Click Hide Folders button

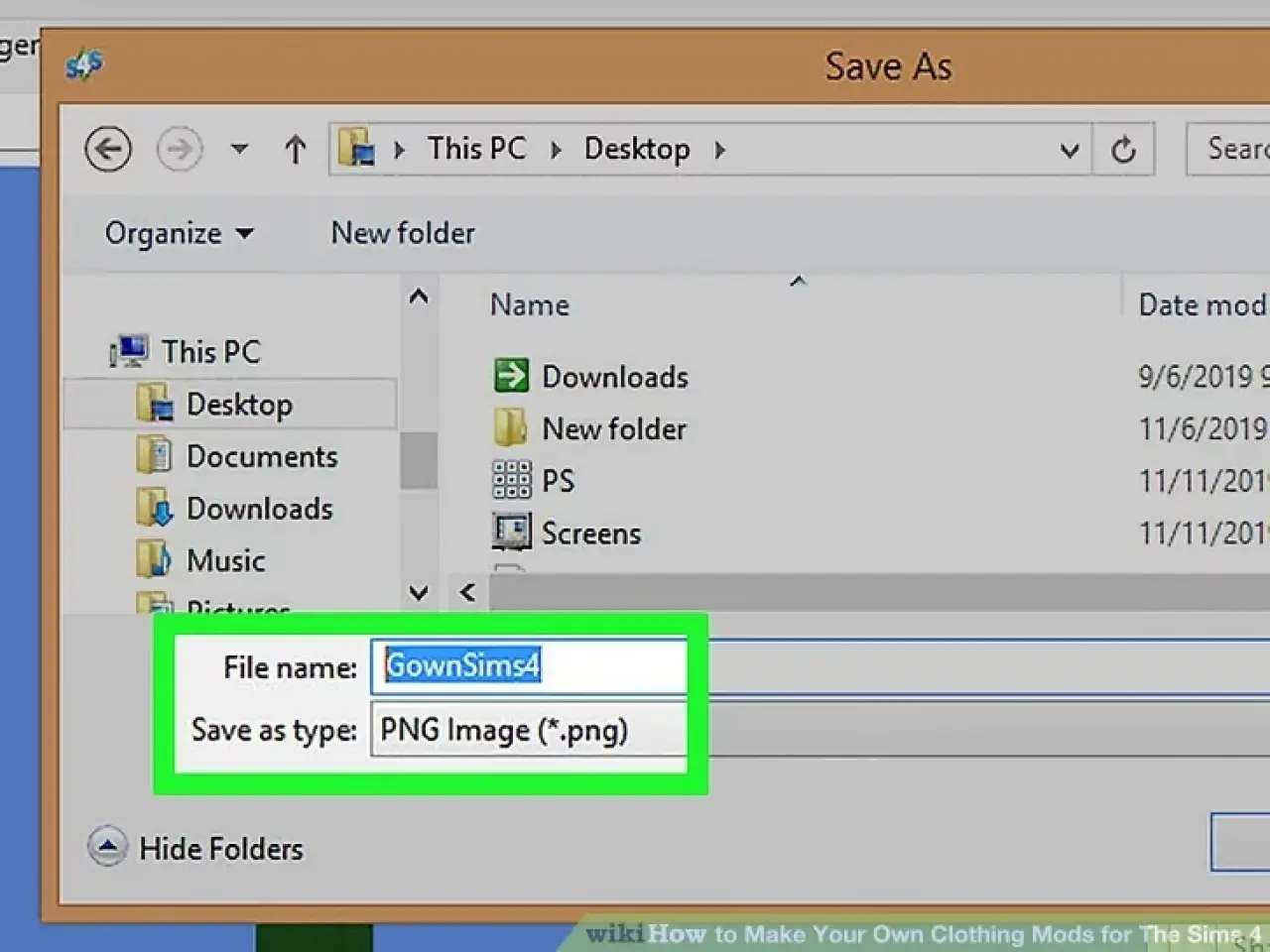point(196,849)
